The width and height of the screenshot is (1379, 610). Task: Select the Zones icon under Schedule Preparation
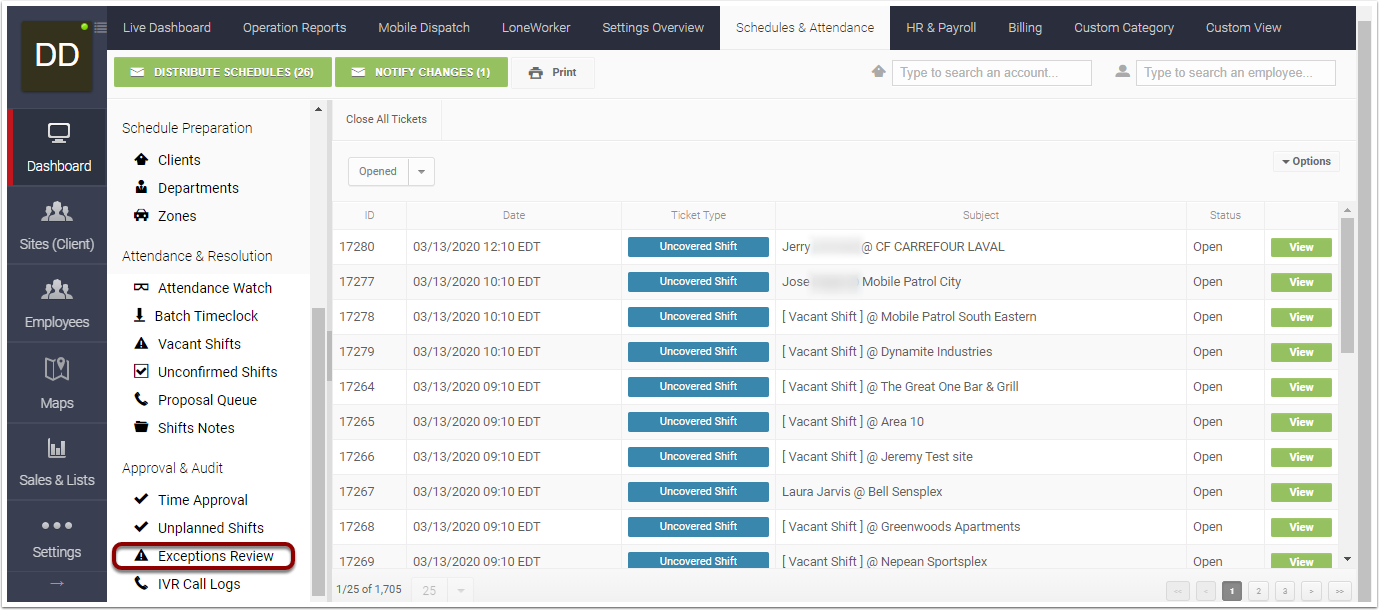click(140, 215)
